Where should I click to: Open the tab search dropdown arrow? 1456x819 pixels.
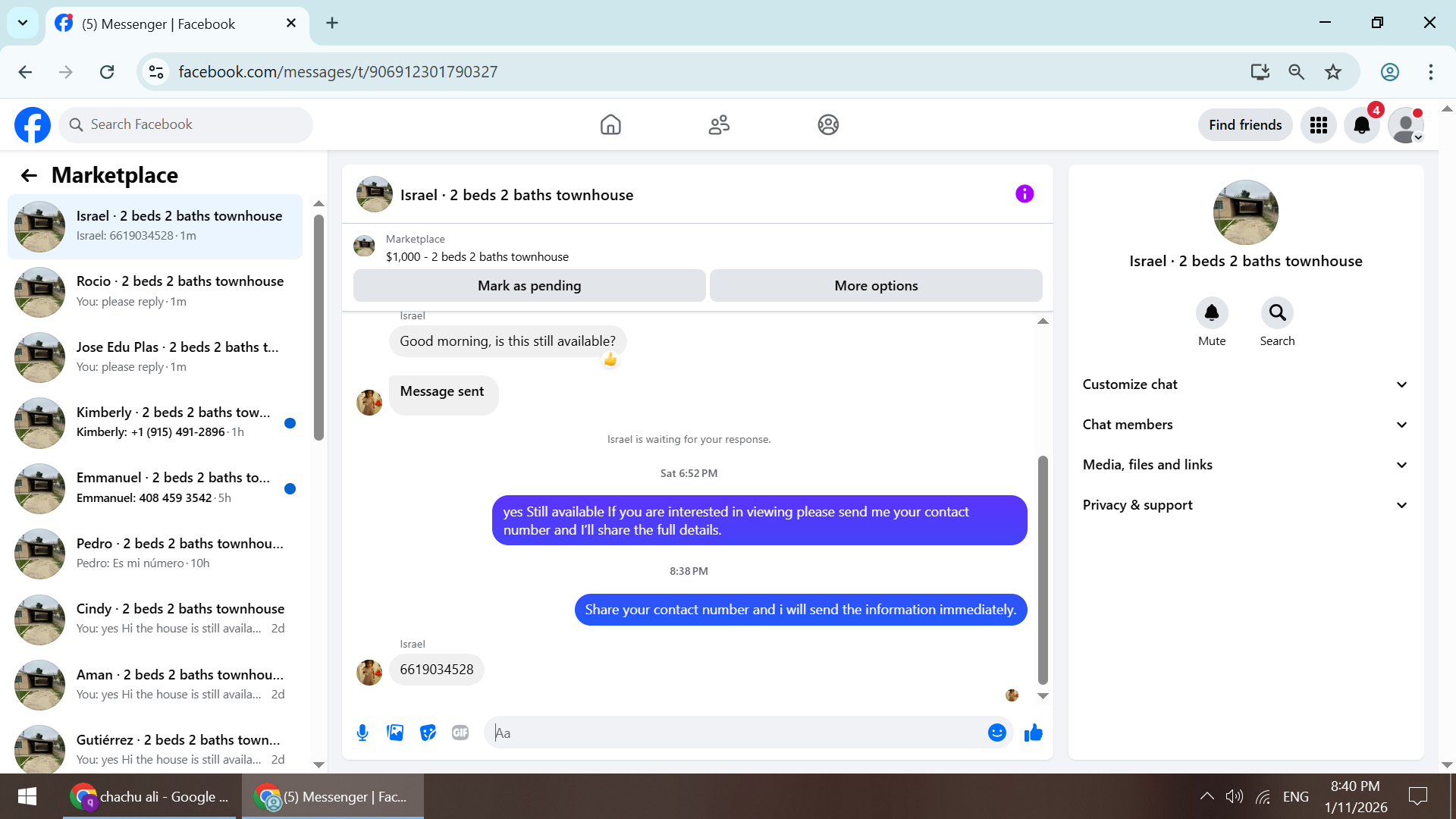point(23,23)
